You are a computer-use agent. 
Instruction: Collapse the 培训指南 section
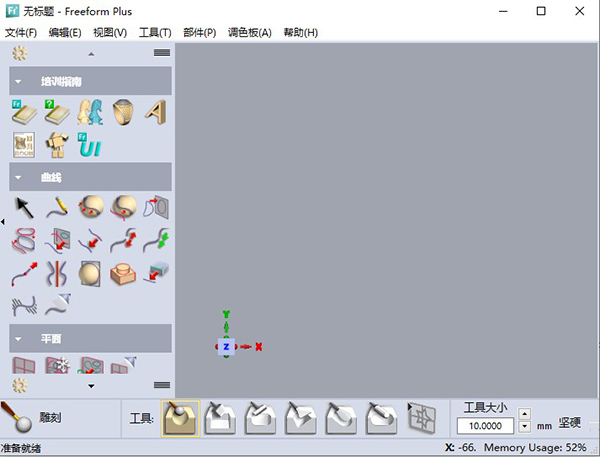(x=18, y=82)
